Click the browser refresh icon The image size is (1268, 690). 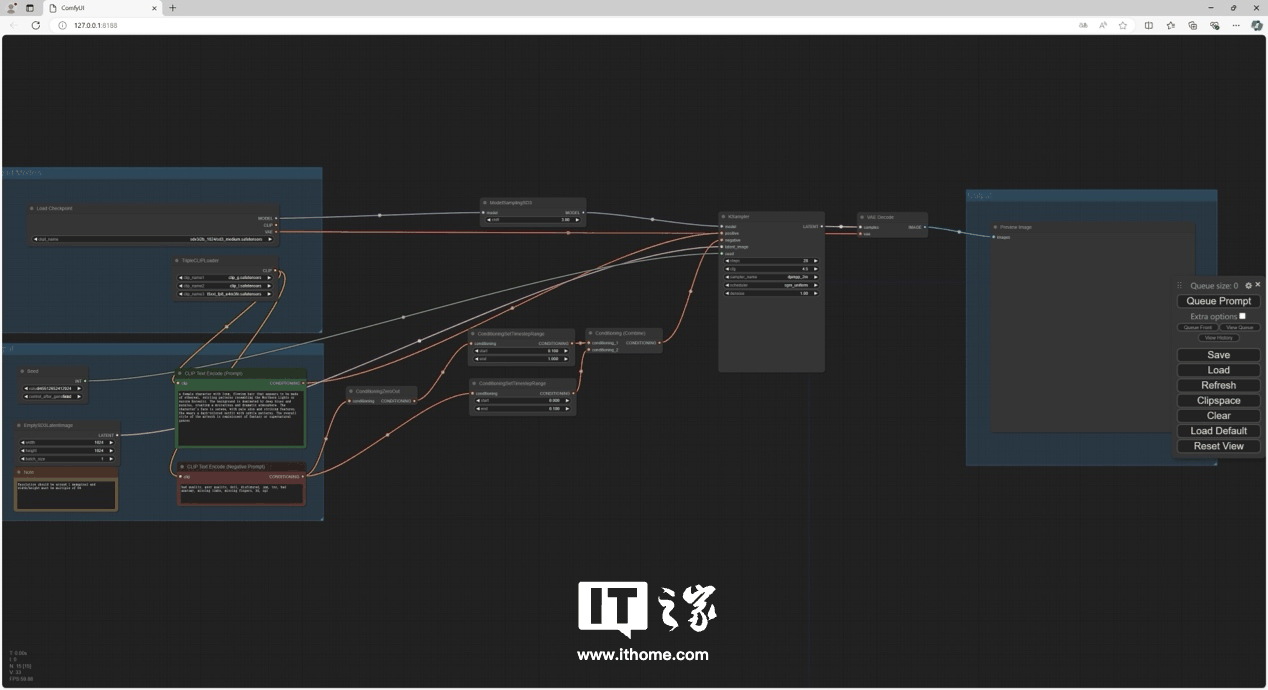tap(36, 26)
